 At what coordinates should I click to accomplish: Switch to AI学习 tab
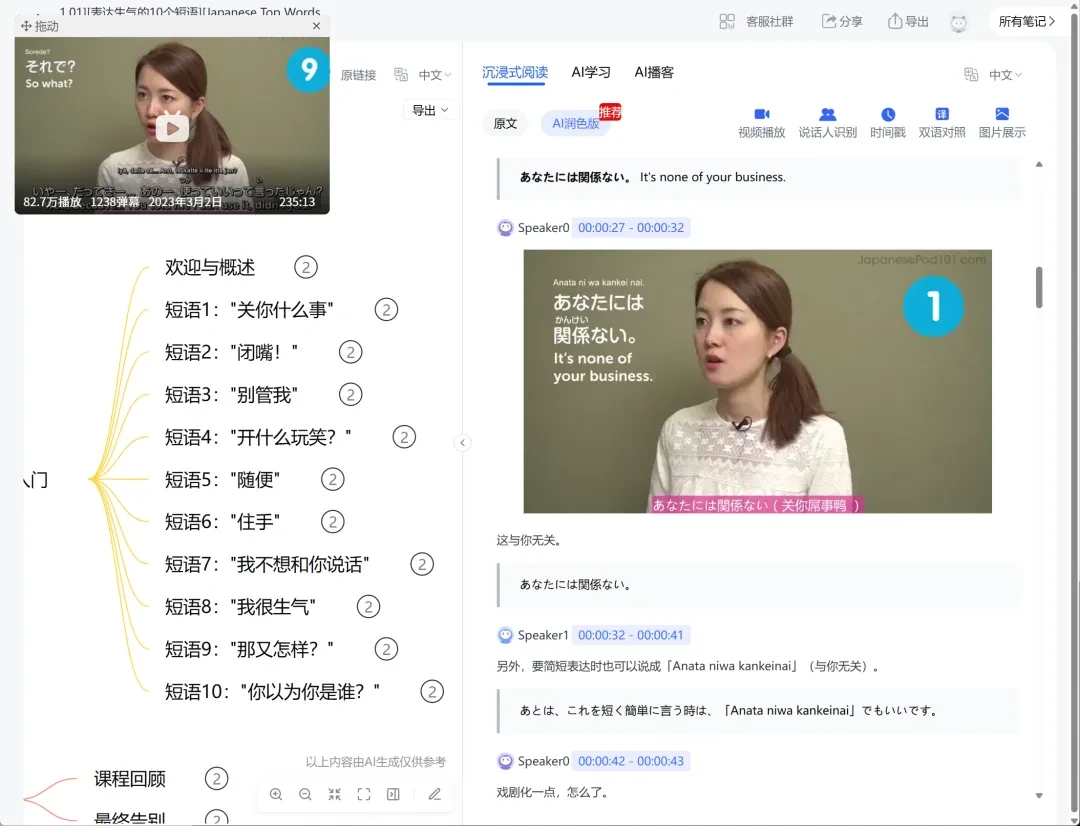point(591,72)
